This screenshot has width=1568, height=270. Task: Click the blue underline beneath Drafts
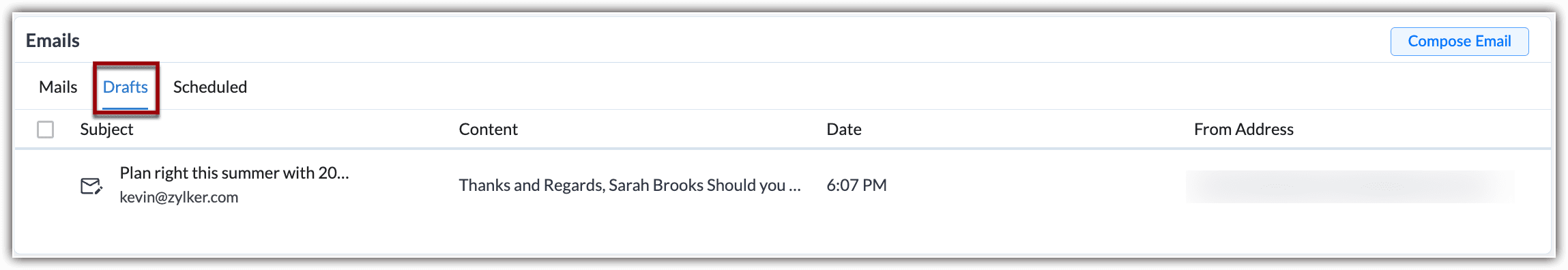[126, 108]
